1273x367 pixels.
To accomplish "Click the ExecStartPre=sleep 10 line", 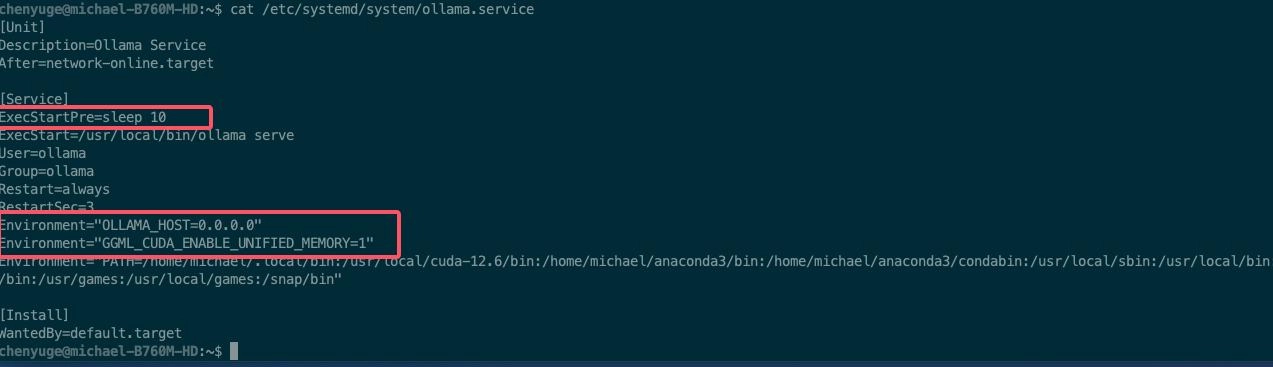I will [x=83, y=117].
